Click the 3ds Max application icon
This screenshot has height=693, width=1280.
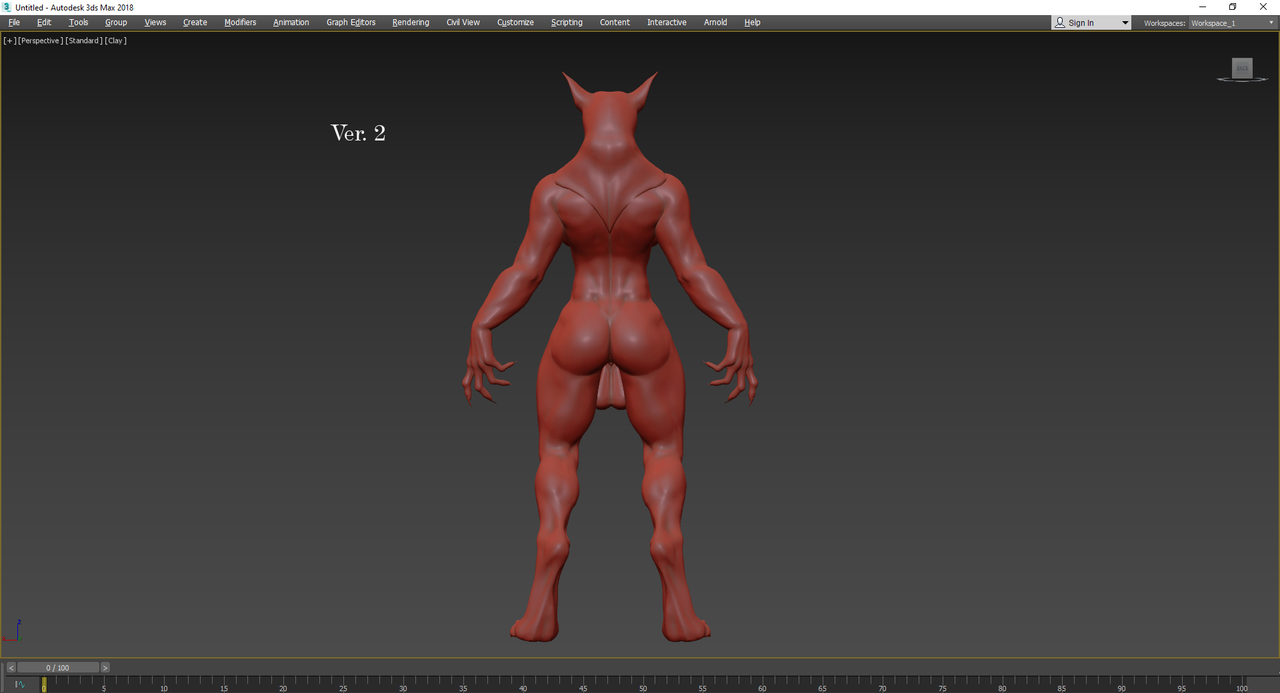[7, 7]
